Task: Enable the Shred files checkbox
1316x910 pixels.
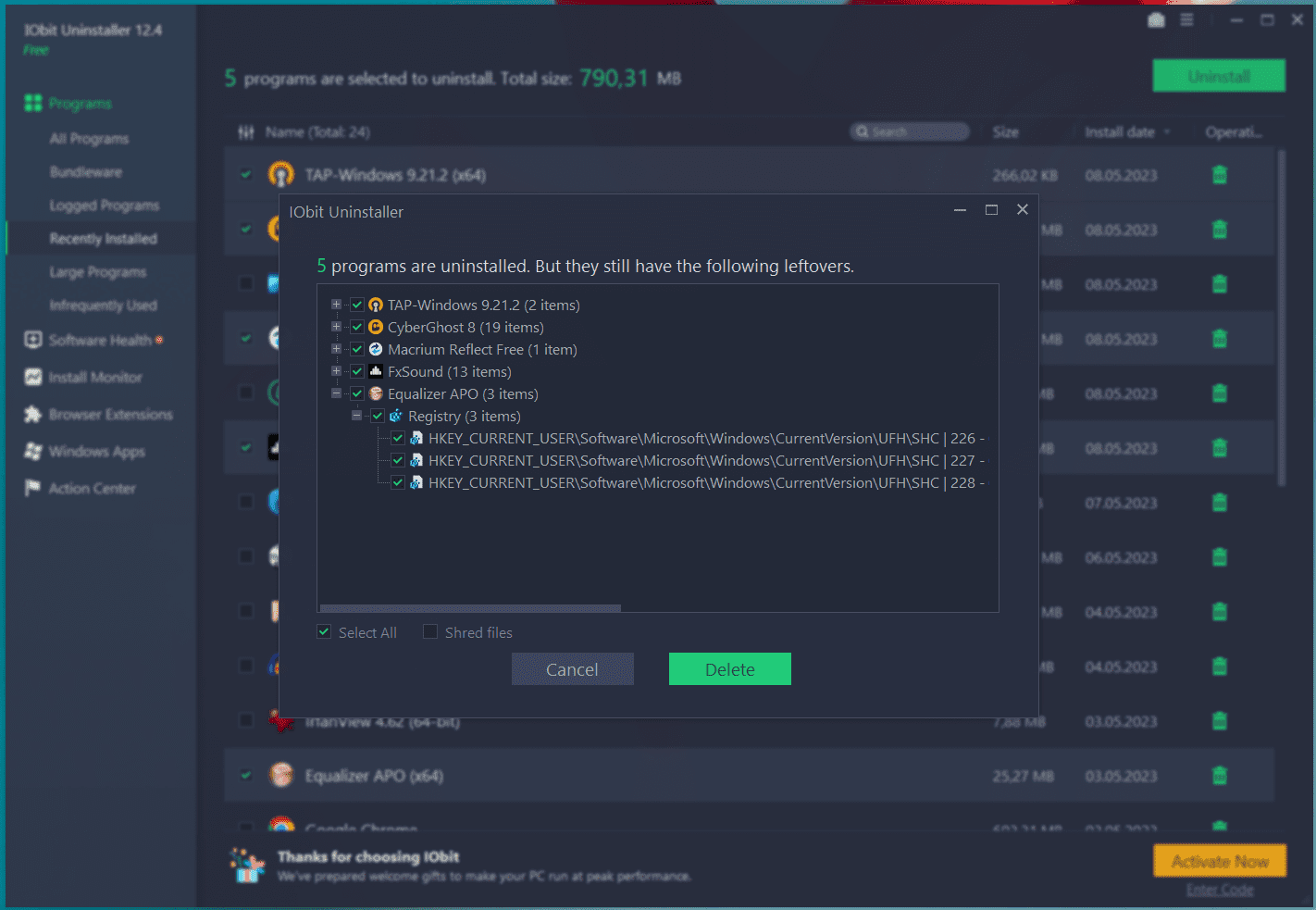Action: 430,631
